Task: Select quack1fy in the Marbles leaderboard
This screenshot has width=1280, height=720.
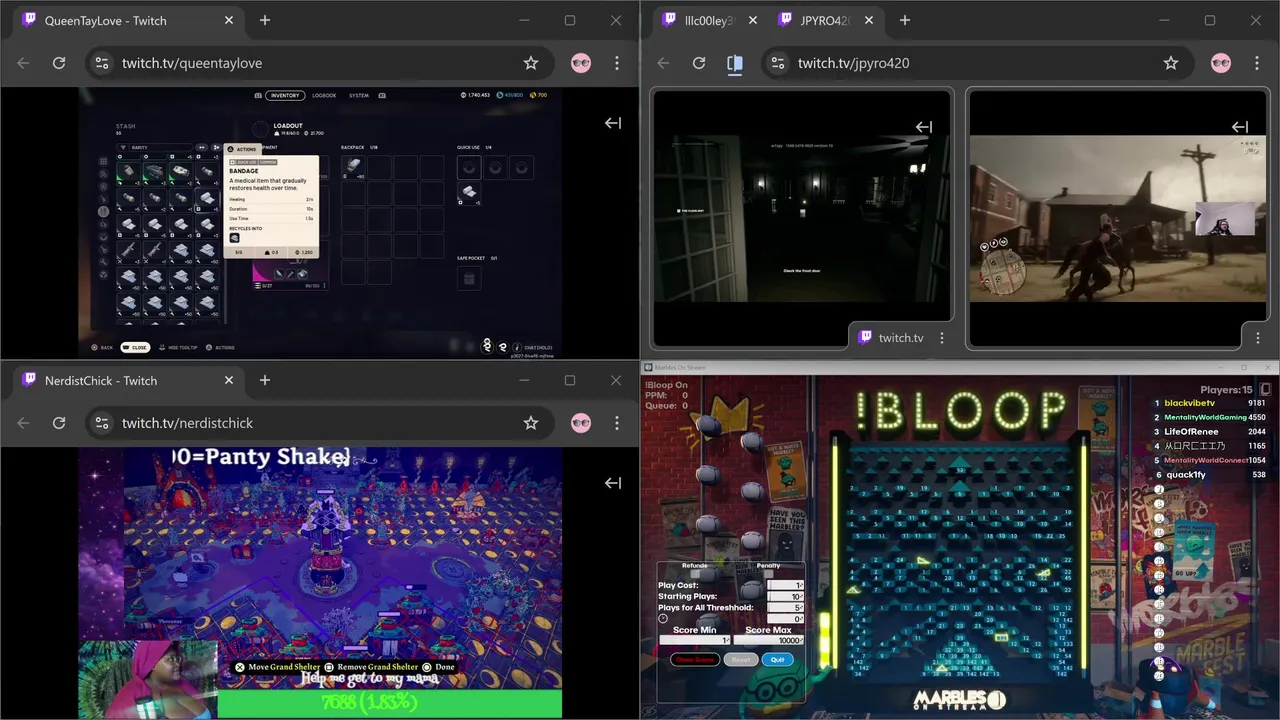Action: pos(1185,475)
